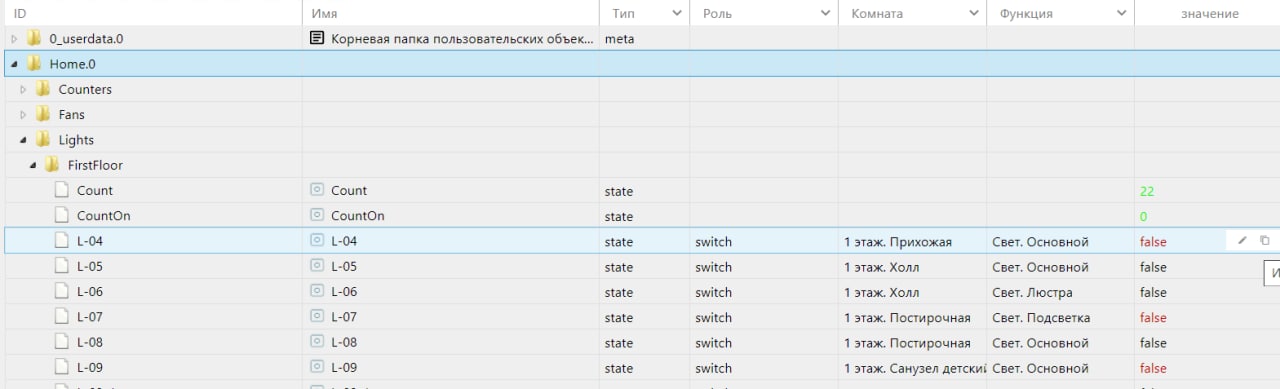Click the copy icon on L-04 row
Image resolution: width=1280 pixels, height=389 pixels.
point(1264,240)
